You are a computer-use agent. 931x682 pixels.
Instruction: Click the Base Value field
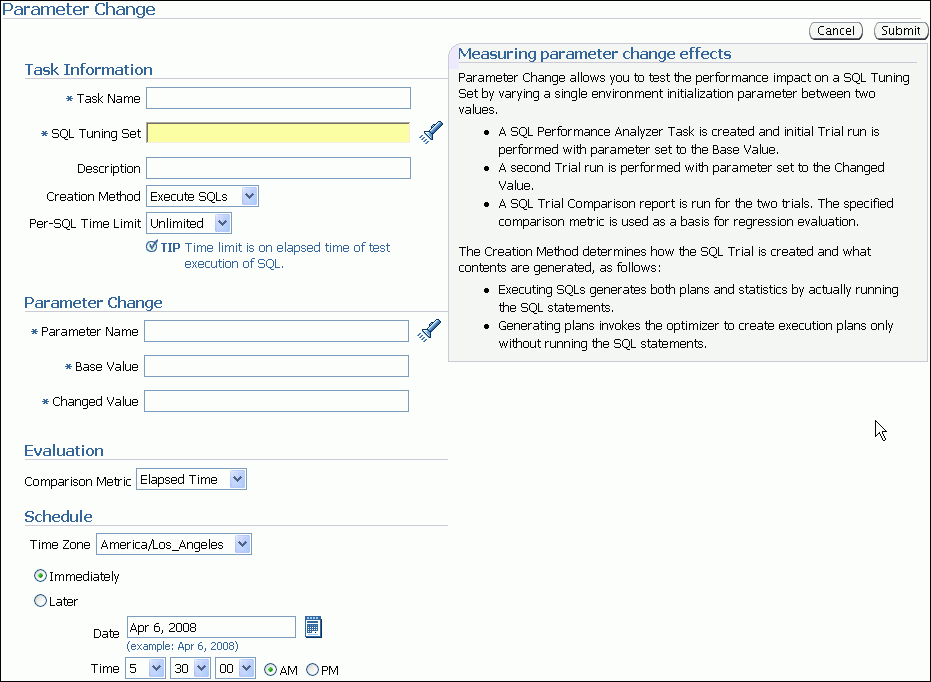point(275,366)
